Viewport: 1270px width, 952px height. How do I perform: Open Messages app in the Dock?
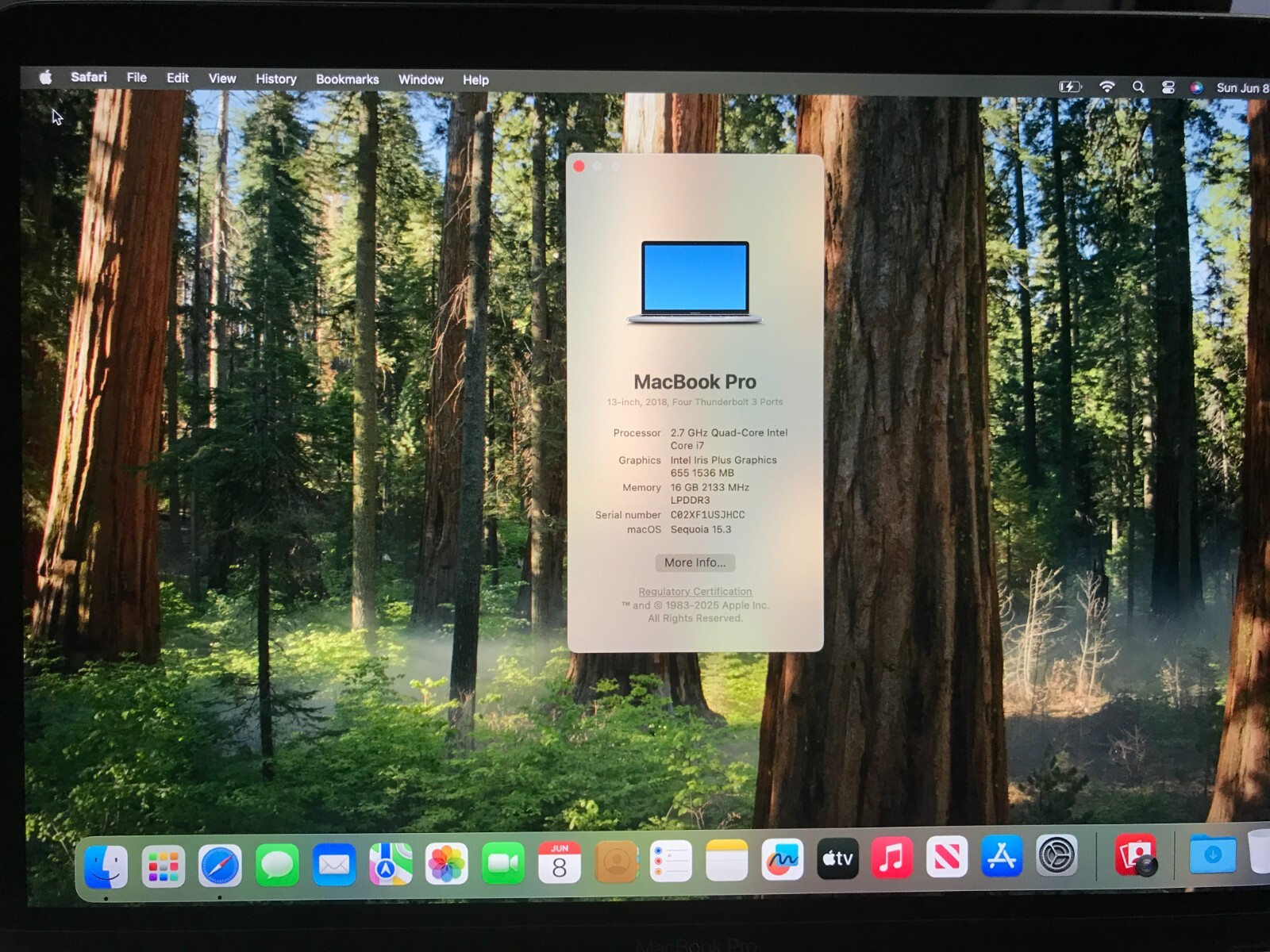pyautogui.click(x=277, y=865)
